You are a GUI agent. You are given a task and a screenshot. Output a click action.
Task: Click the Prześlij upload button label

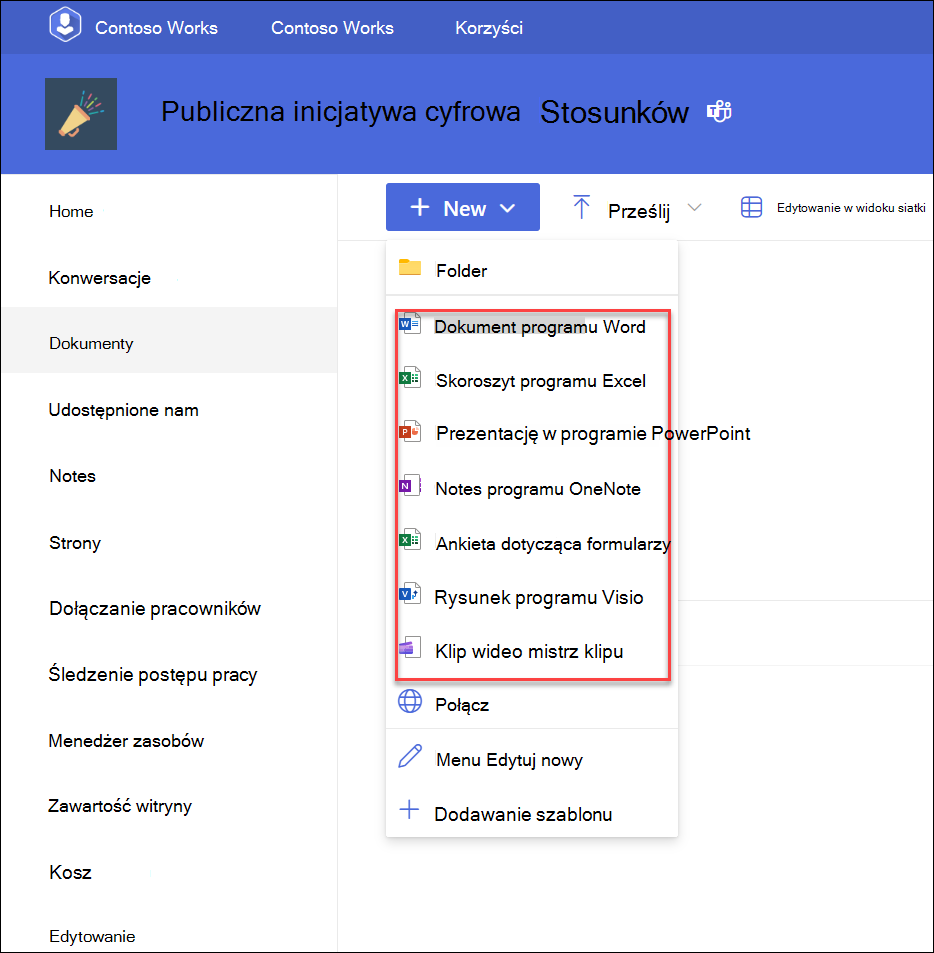[639, 212]
